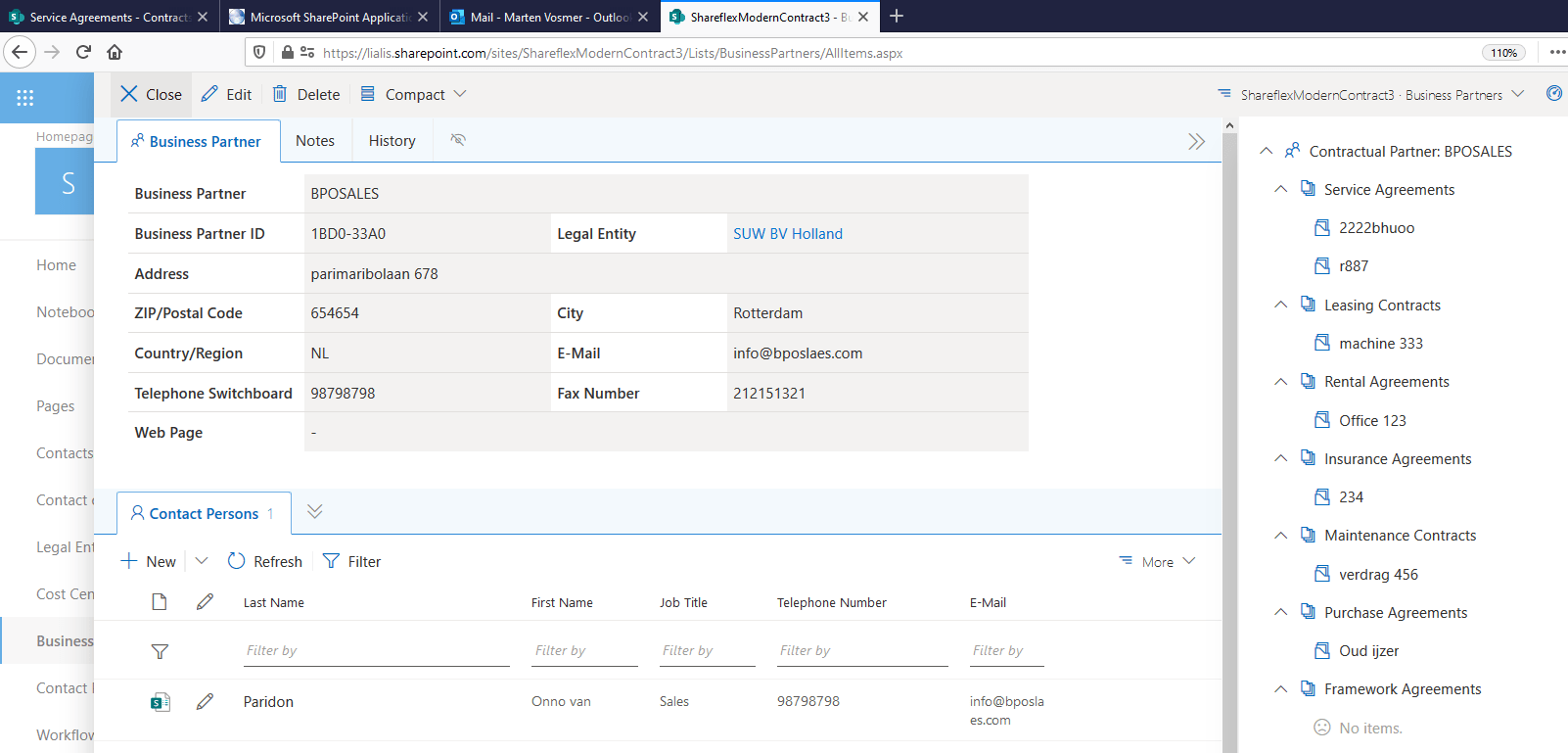The image size is (1568, 753).
Task: Edit the Paridon row with pencil icon
Action: pyautogui.click(x=205, y=701)
